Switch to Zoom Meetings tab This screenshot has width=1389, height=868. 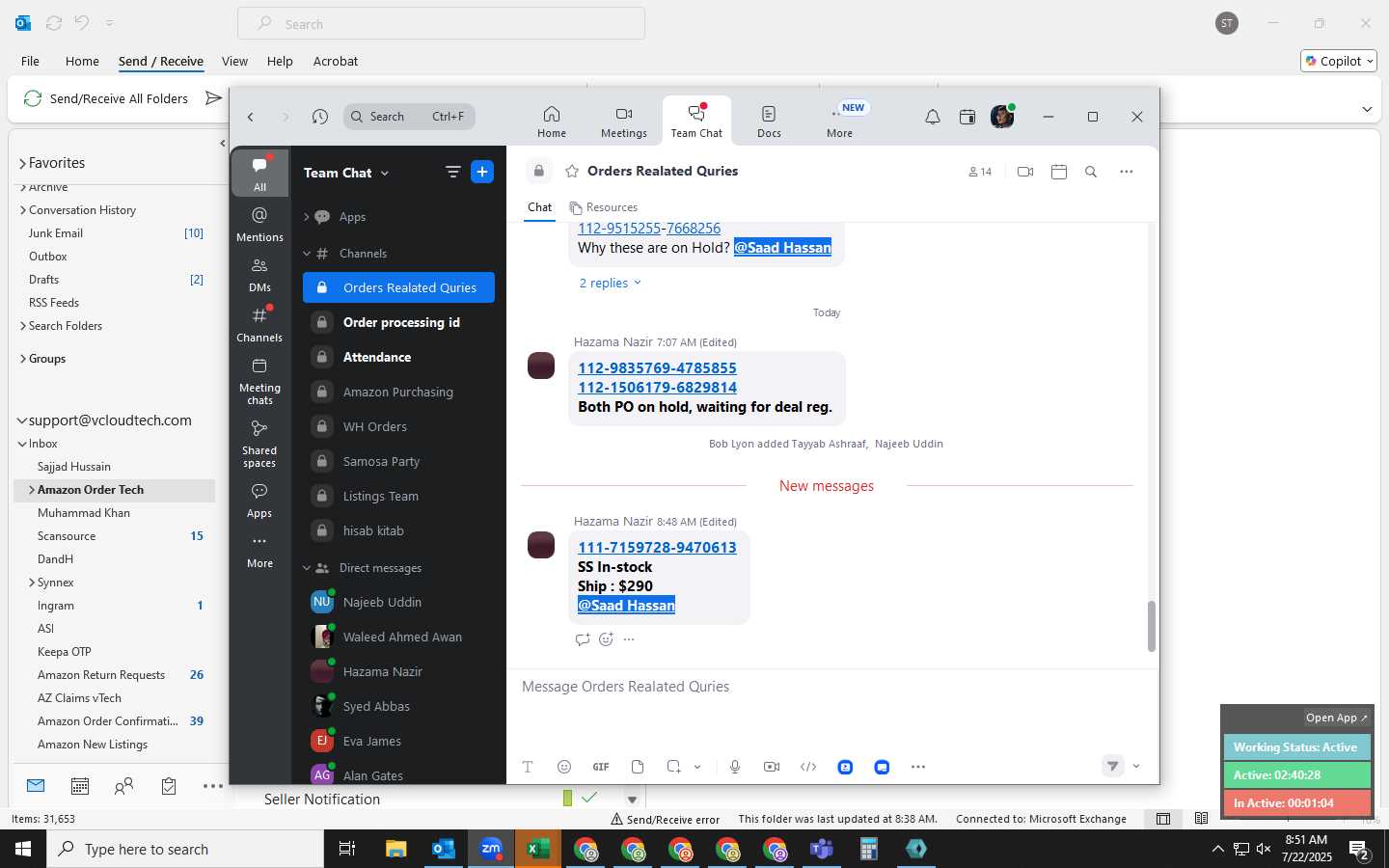[624, 122]
